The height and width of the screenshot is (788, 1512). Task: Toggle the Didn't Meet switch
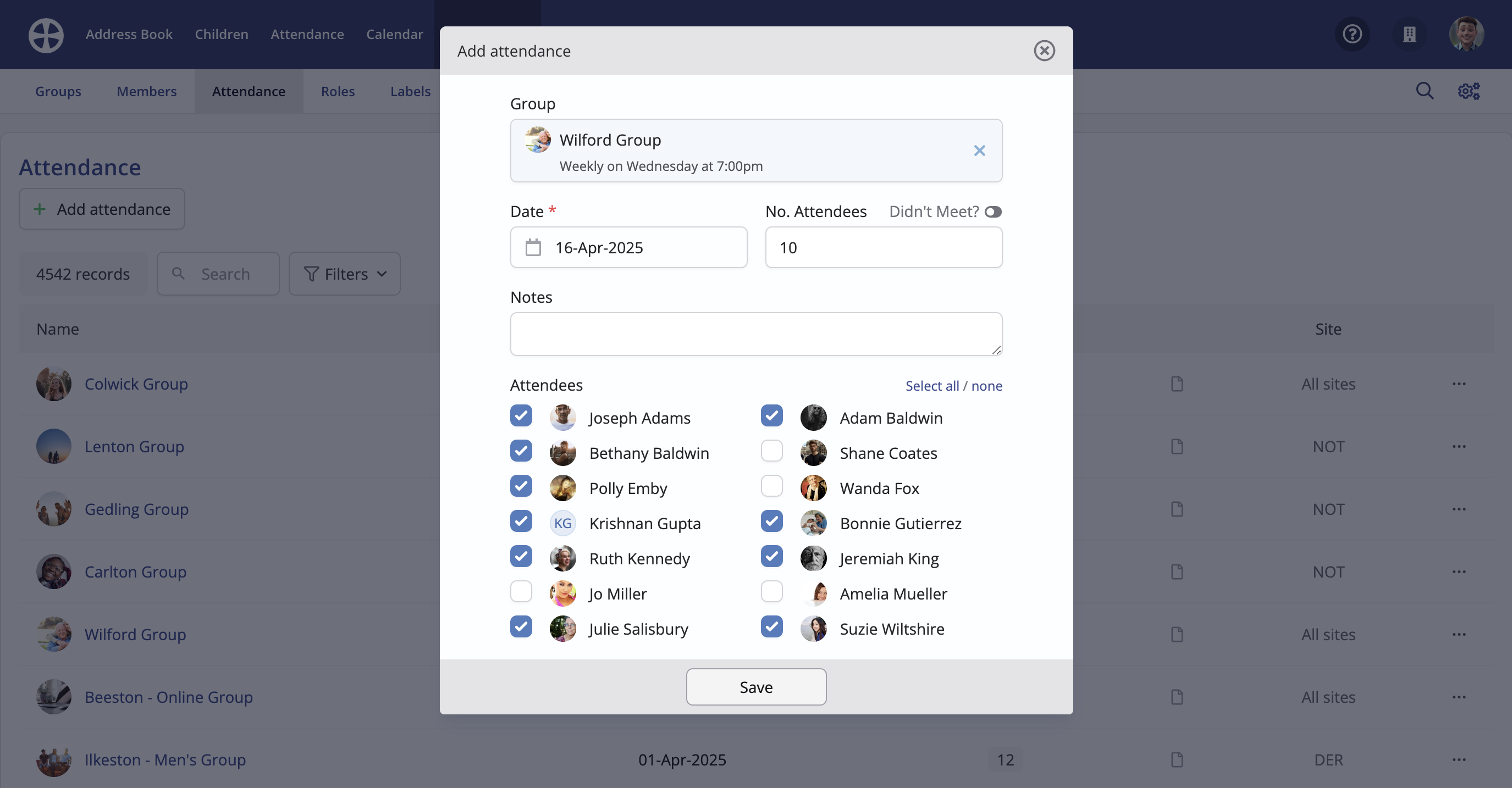coord(993,212)
